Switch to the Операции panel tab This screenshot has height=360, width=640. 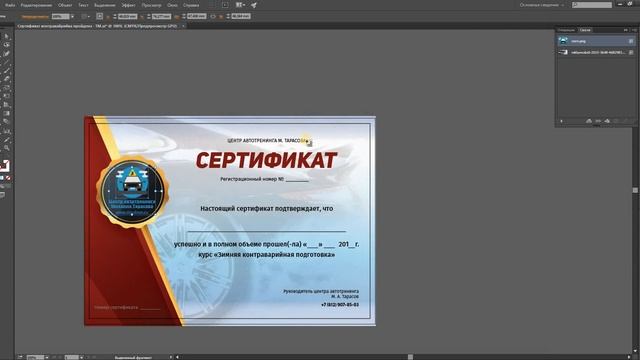pos(567,30)
